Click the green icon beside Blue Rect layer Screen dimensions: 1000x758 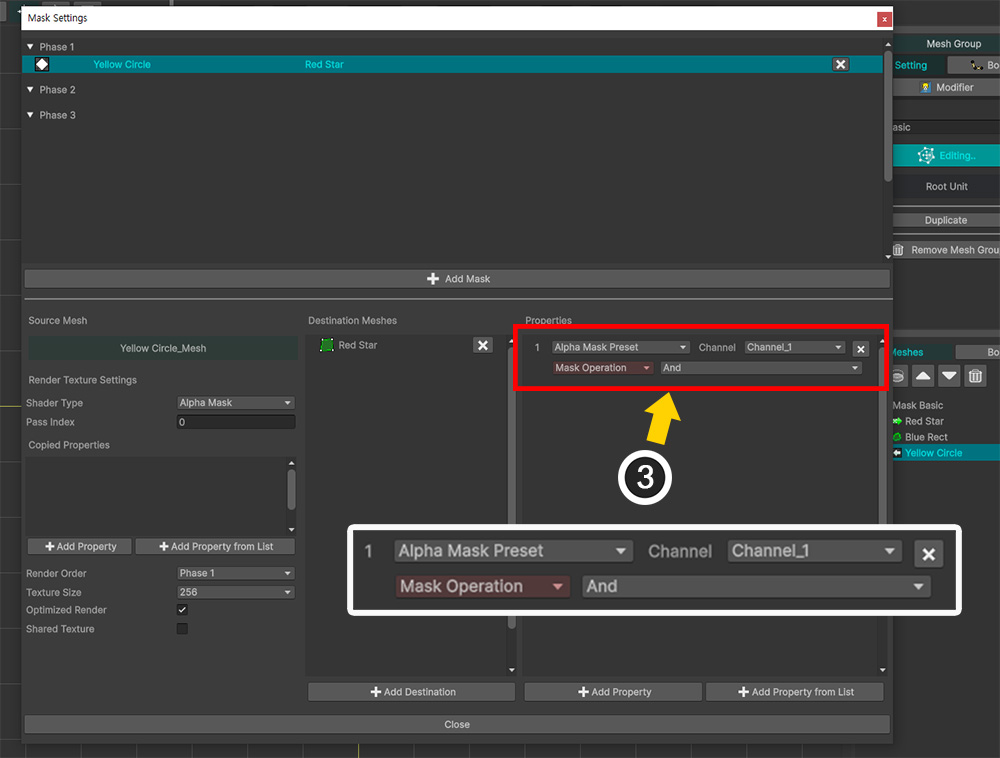pos(897,437)
